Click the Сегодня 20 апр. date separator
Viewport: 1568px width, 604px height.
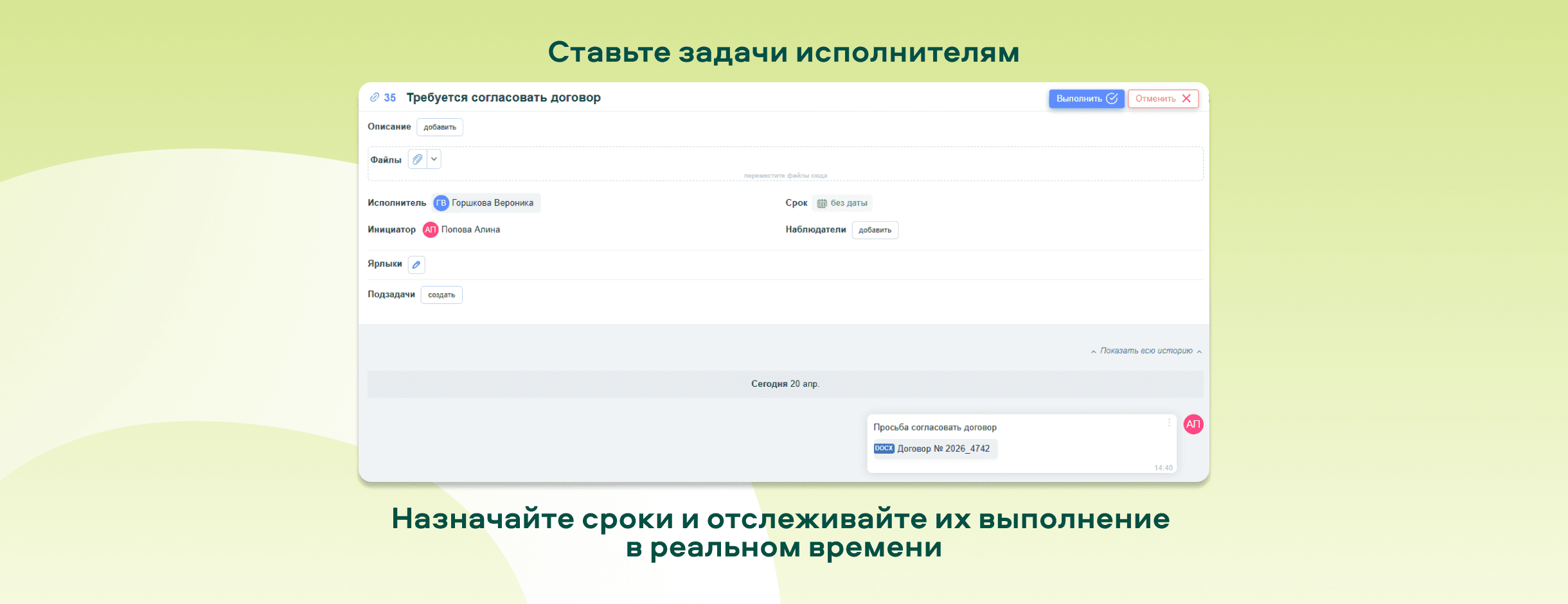785,384
